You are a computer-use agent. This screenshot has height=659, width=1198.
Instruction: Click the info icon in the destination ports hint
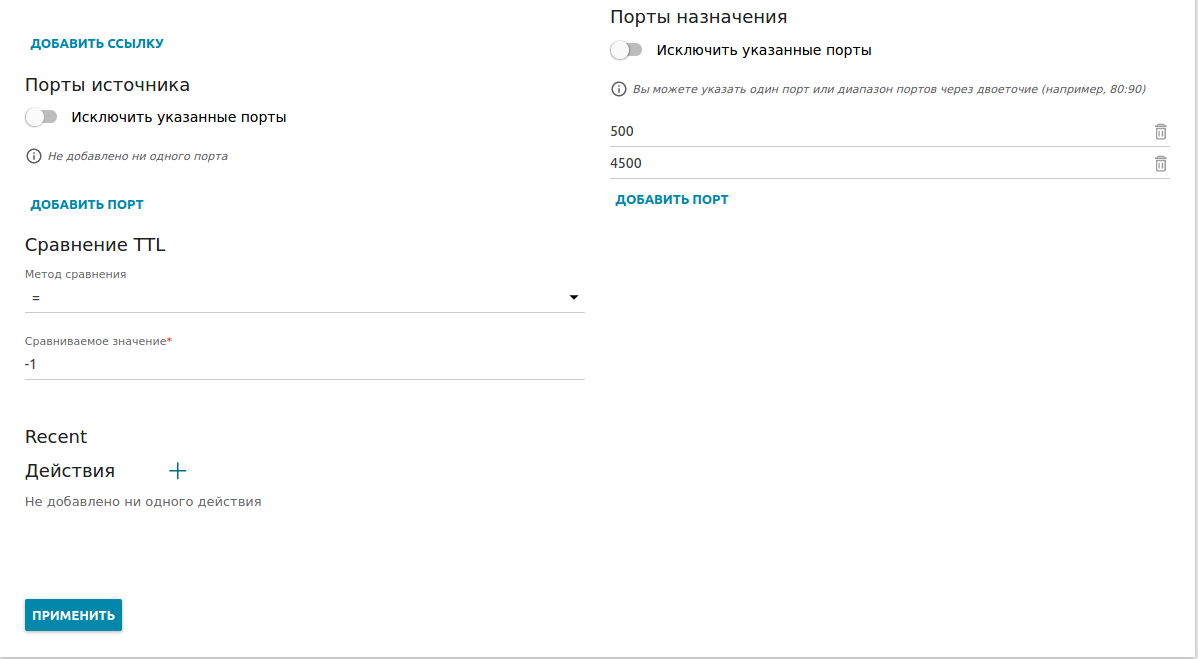(x=619, y=89)
